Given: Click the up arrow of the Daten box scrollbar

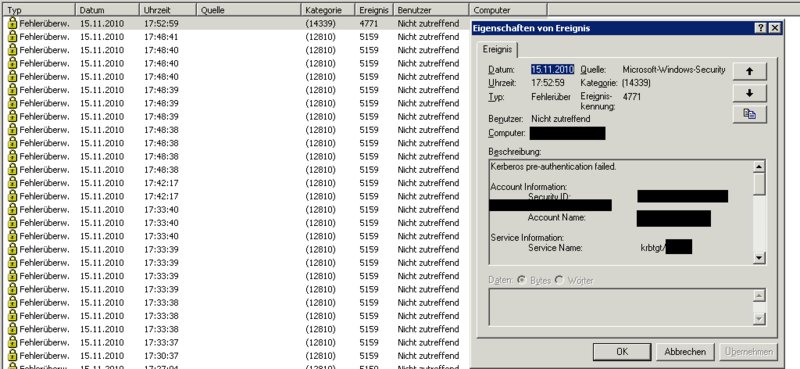Looking at the screenshot, I should (759, 296).
